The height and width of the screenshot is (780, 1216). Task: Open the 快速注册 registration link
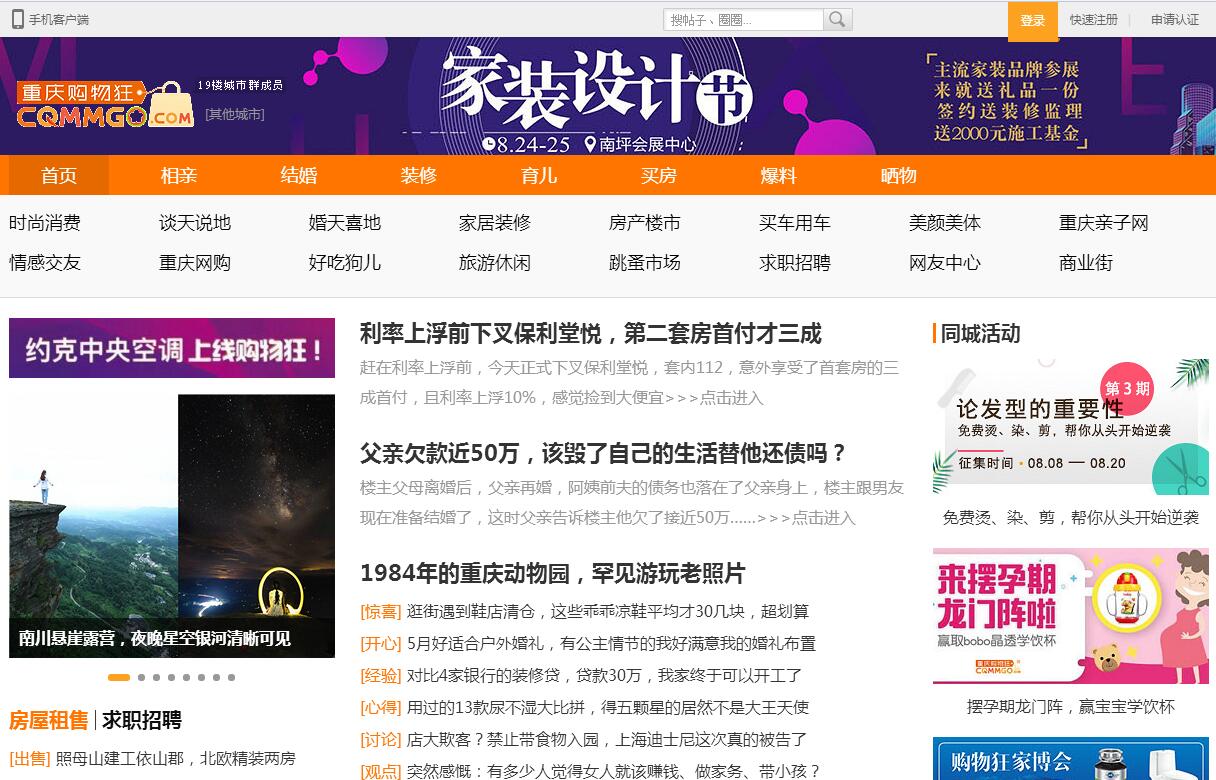(x=1094, y=20)
